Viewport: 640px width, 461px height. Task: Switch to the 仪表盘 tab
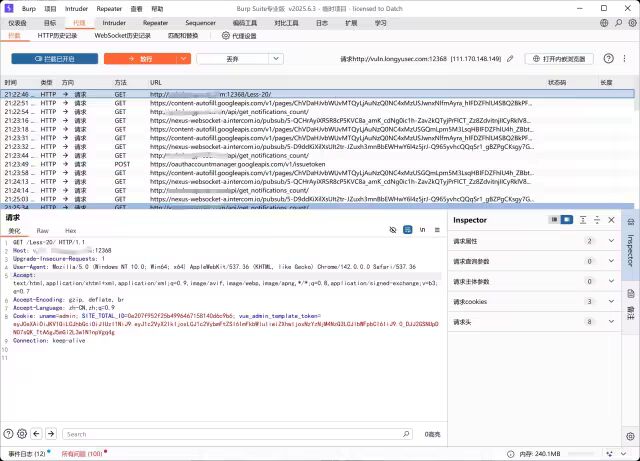17,23
